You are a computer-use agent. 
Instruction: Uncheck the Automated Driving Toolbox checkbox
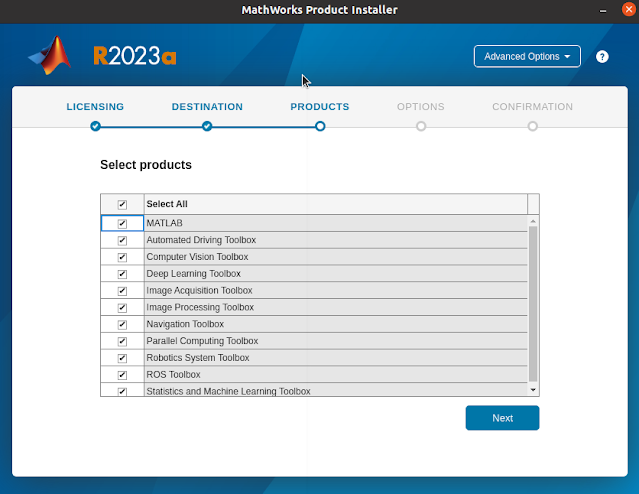(x=122, y=240)
